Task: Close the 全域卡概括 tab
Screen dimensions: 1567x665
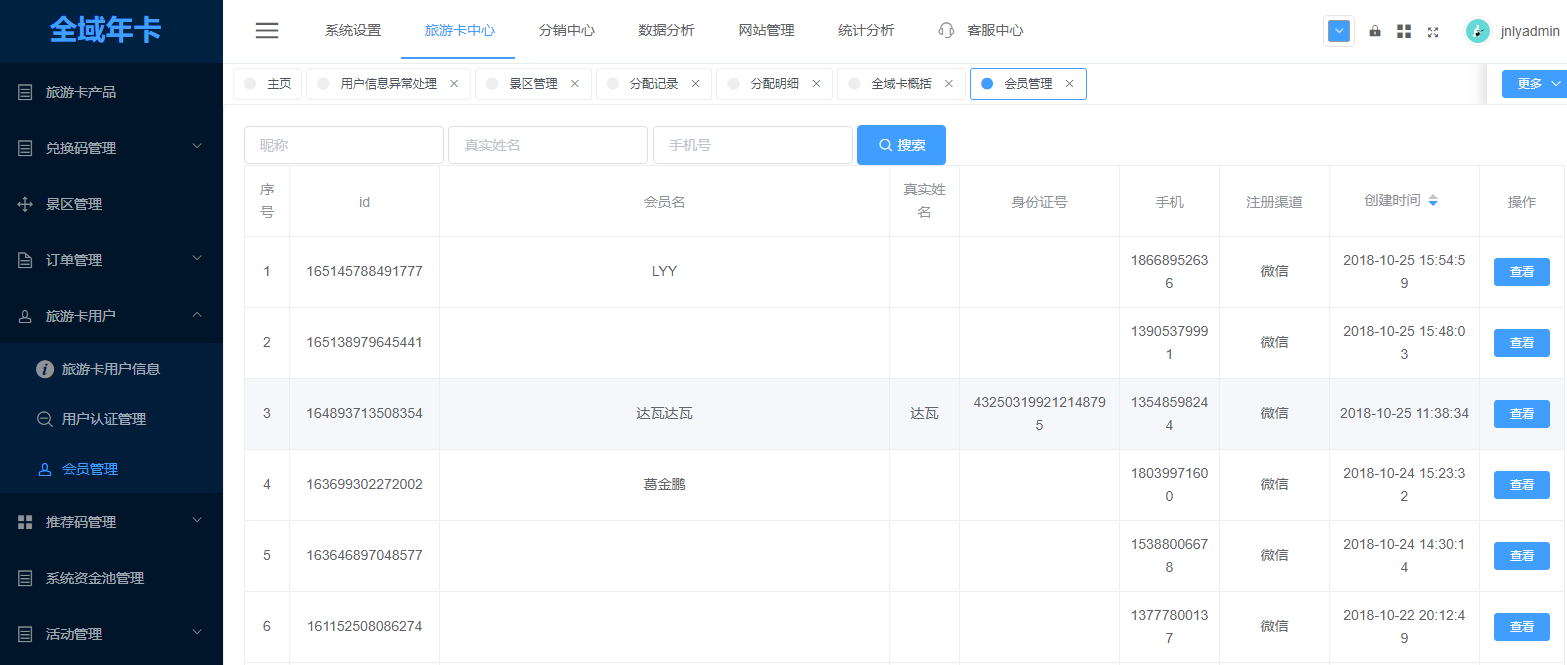Action: pos(949,84)
